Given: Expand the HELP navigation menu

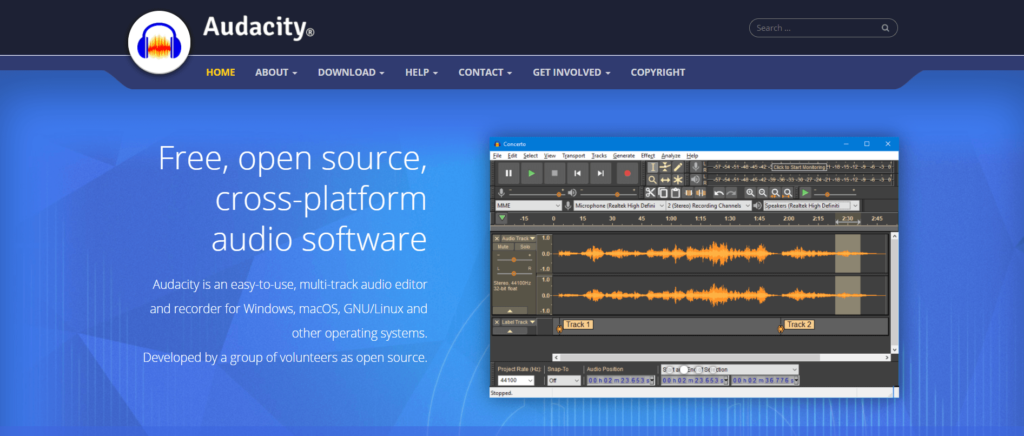Looking at the screenshot, I should [421, 72].
